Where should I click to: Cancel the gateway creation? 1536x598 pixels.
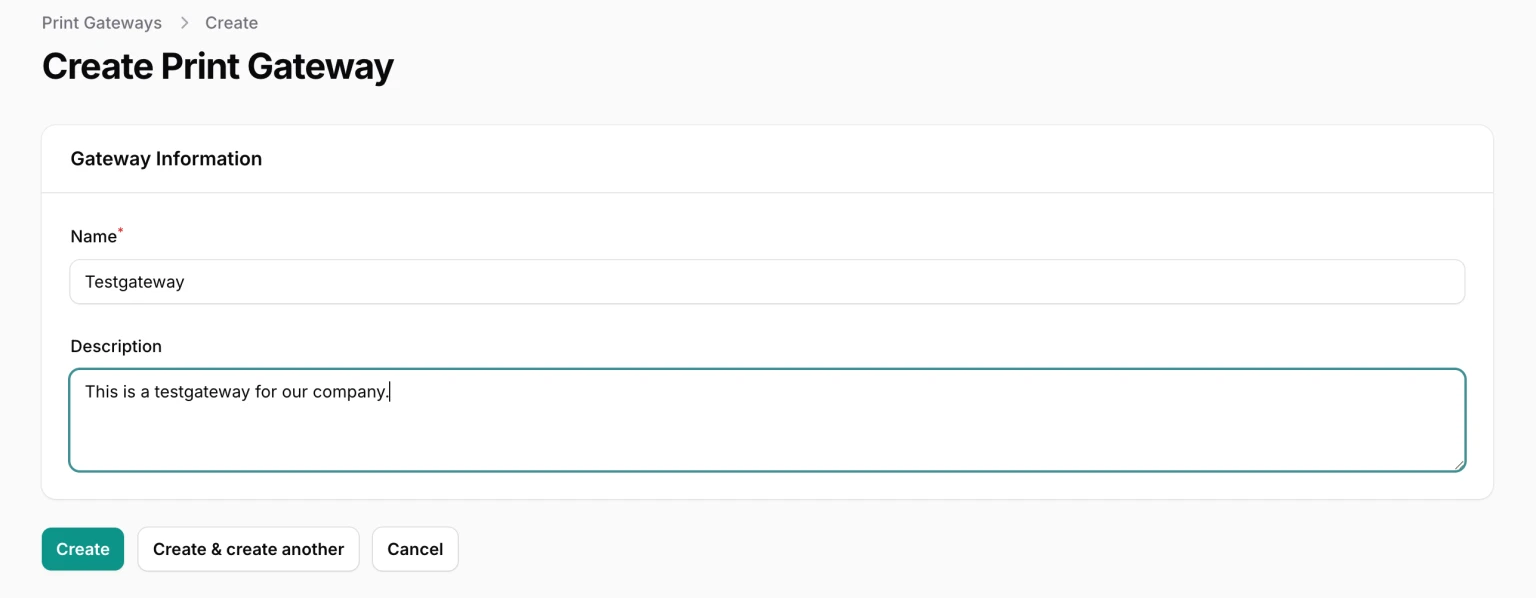pyautogui.click(x=415, y=549)
